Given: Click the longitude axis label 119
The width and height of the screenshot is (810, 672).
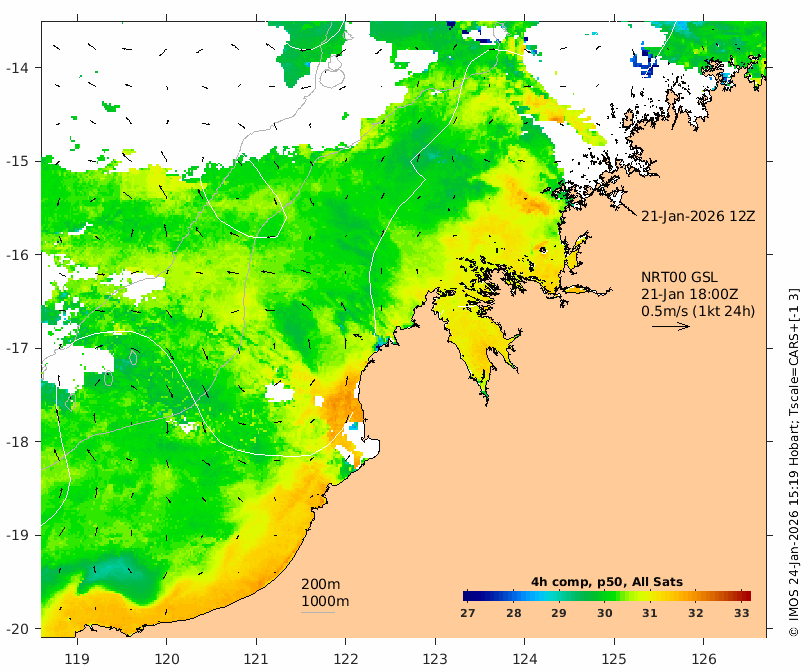Looking at the screenshot, I should (x=77, y=659).
